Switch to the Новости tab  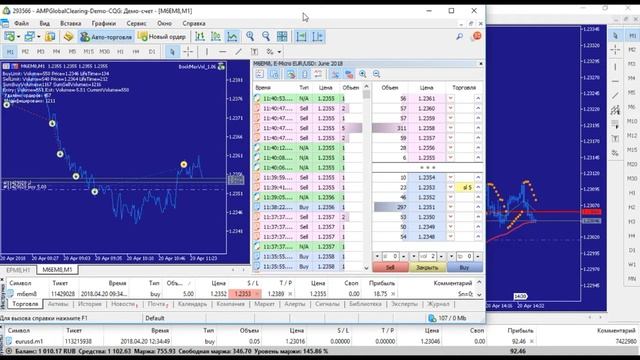click(124, 304)
